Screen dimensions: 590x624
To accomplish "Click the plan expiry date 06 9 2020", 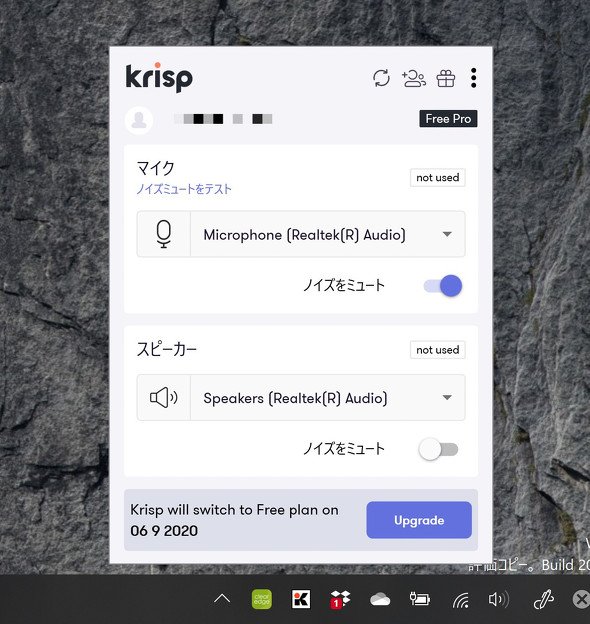I will tap(164, 531).
